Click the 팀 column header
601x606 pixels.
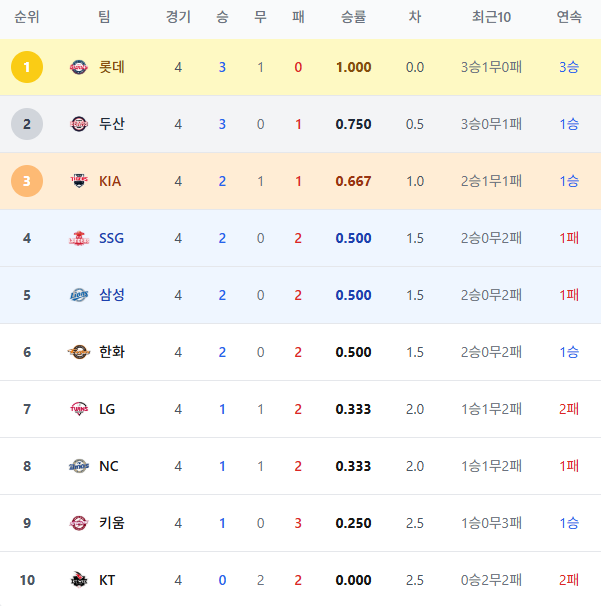pyautogui.click(x=104, y=17)
